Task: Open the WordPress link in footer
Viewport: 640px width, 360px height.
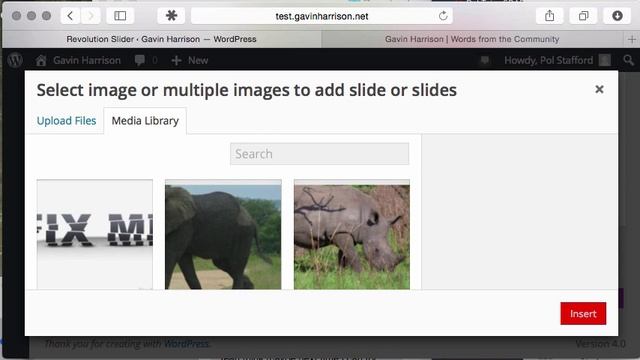Action: 187,344
